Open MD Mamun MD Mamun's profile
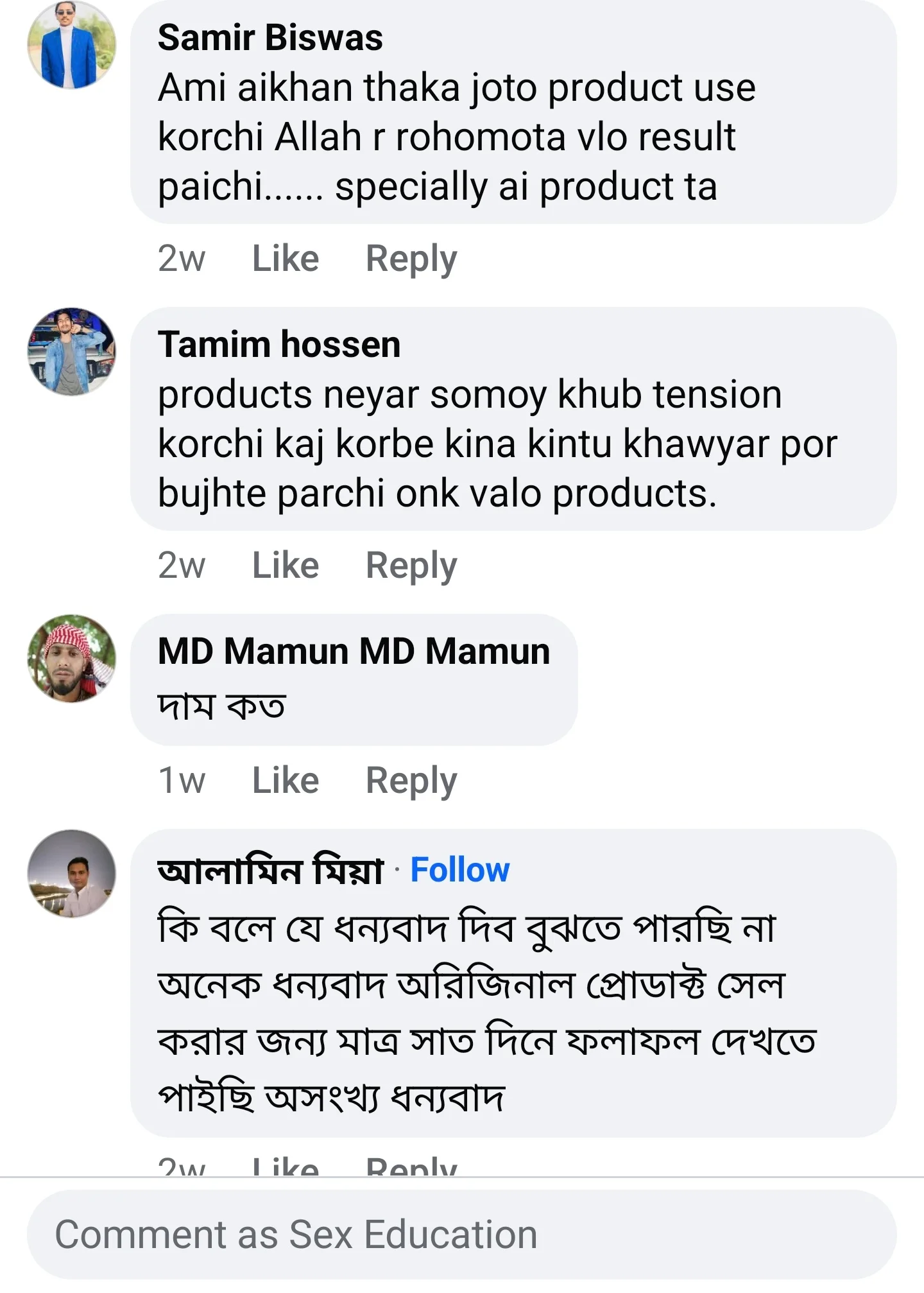The image size is (924, 1293). (x=353, y=652)
